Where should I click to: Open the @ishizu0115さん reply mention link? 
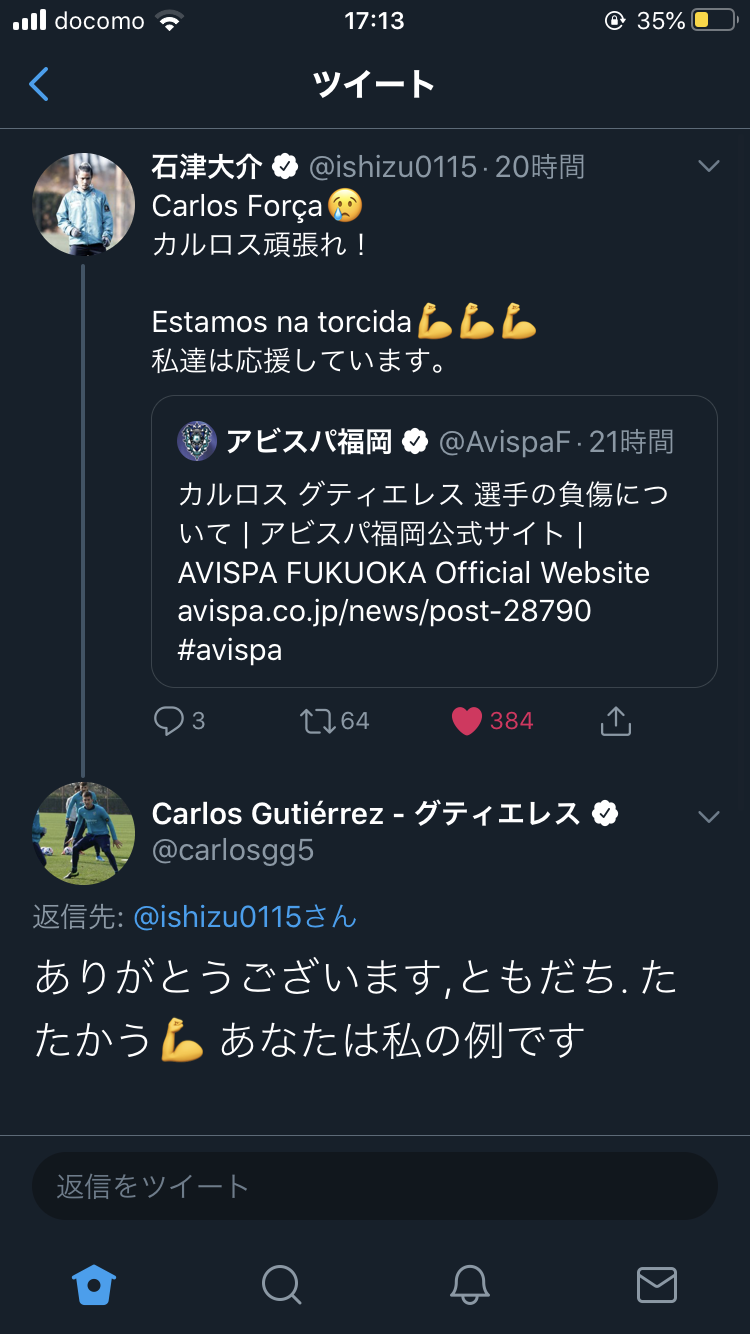pos(244,917)
